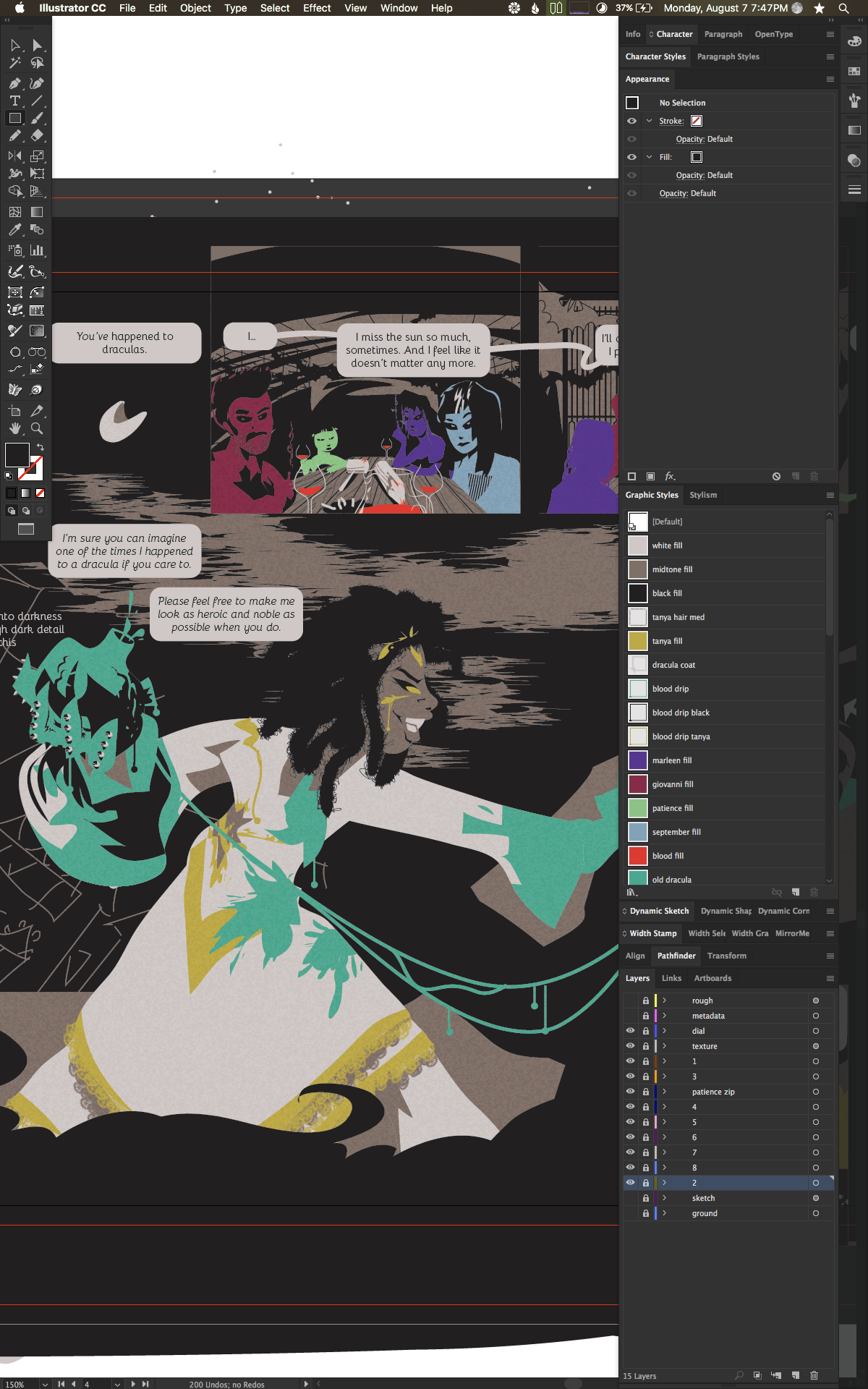
Task: Select the Type tool
Action: (14, 101)
